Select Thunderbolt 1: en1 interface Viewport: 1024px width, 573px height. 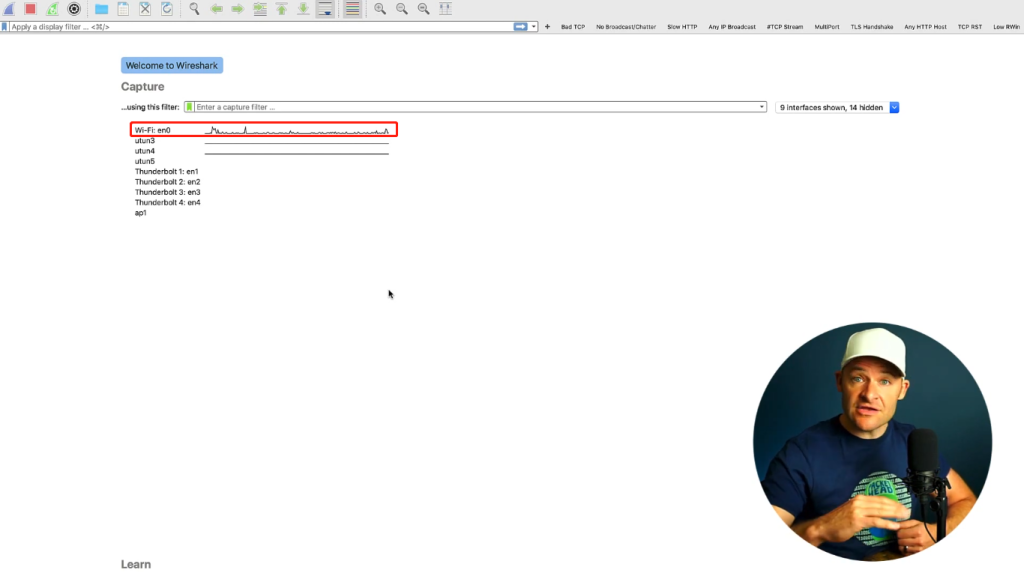(167, 172)
